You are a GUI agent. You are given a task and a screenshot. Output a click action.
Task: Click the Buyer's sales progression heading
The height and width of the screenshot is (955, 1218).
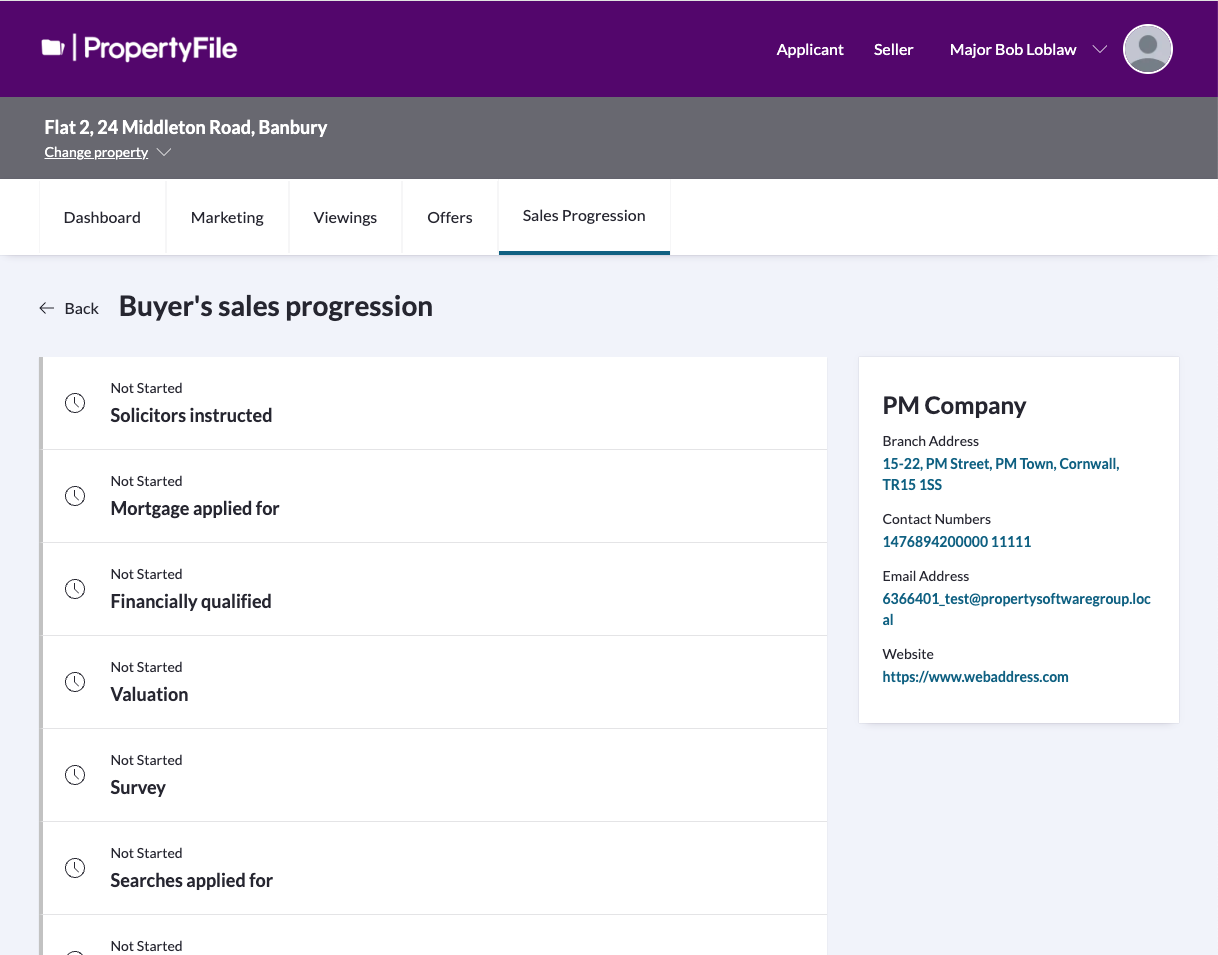pyautogui.click(x=276, y=306)
